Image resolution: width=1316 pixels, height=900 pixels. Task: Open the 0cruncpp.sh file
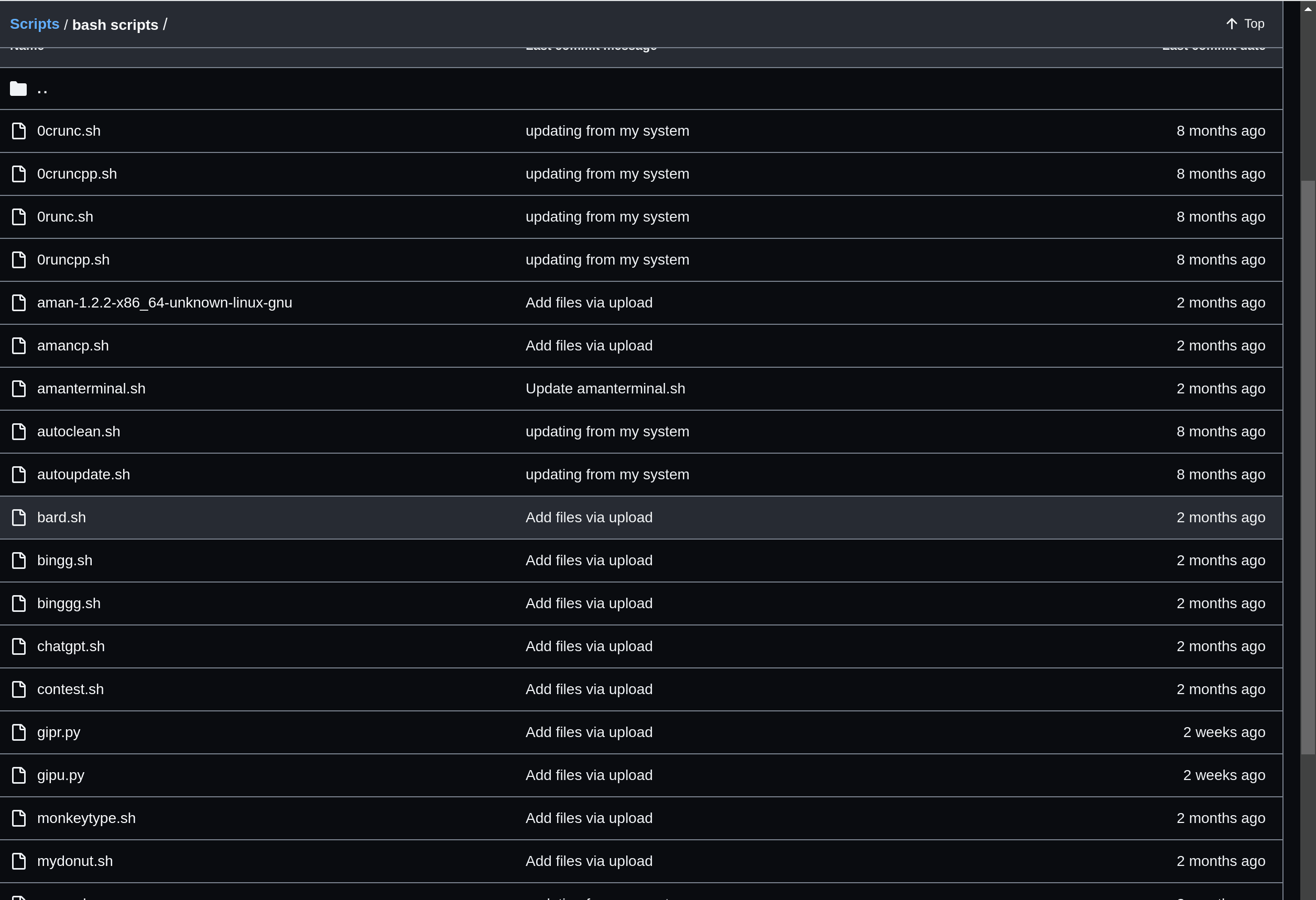77,174
